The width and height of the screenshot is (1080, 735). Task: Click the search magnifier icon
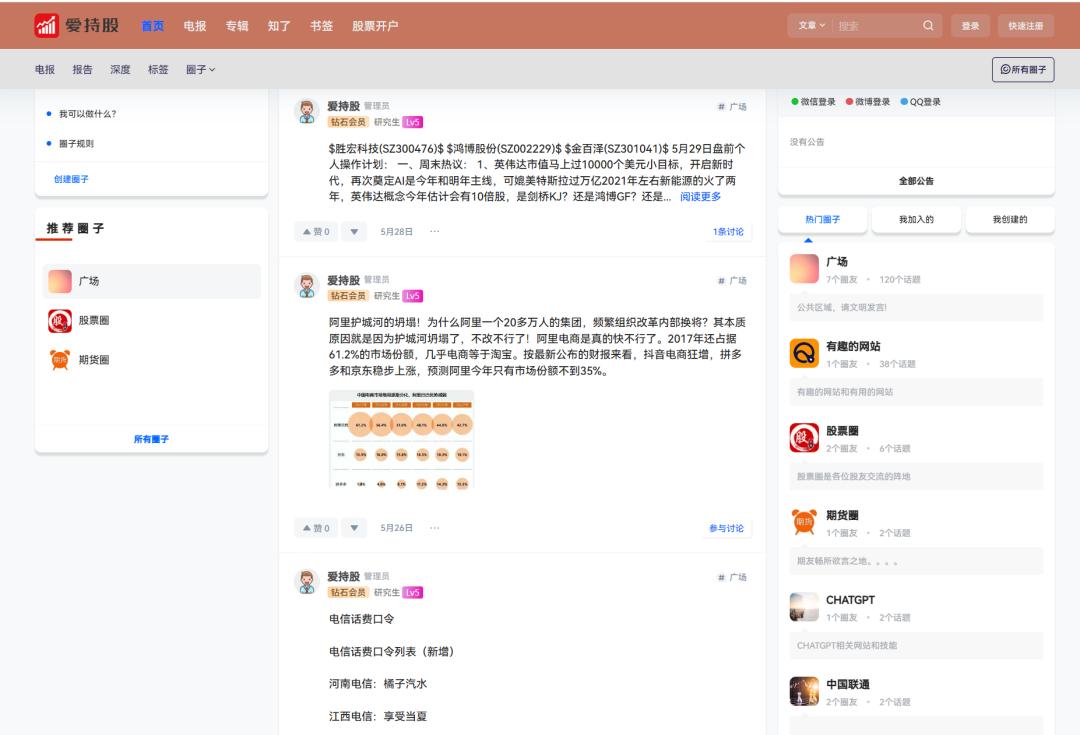tap(928, 25)
